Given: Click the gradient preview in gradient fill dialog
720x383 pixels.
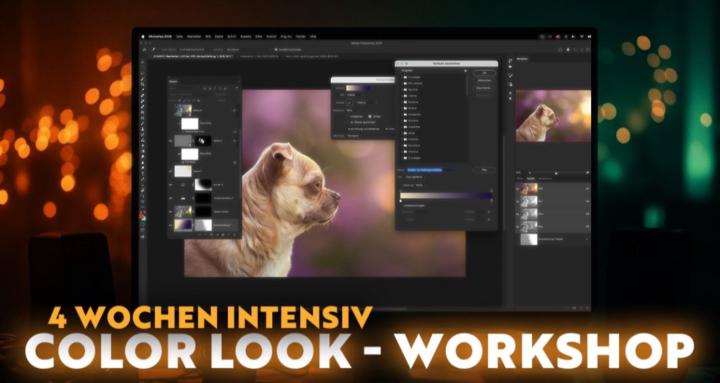Looking at the screenshot, I should (360, 88).
